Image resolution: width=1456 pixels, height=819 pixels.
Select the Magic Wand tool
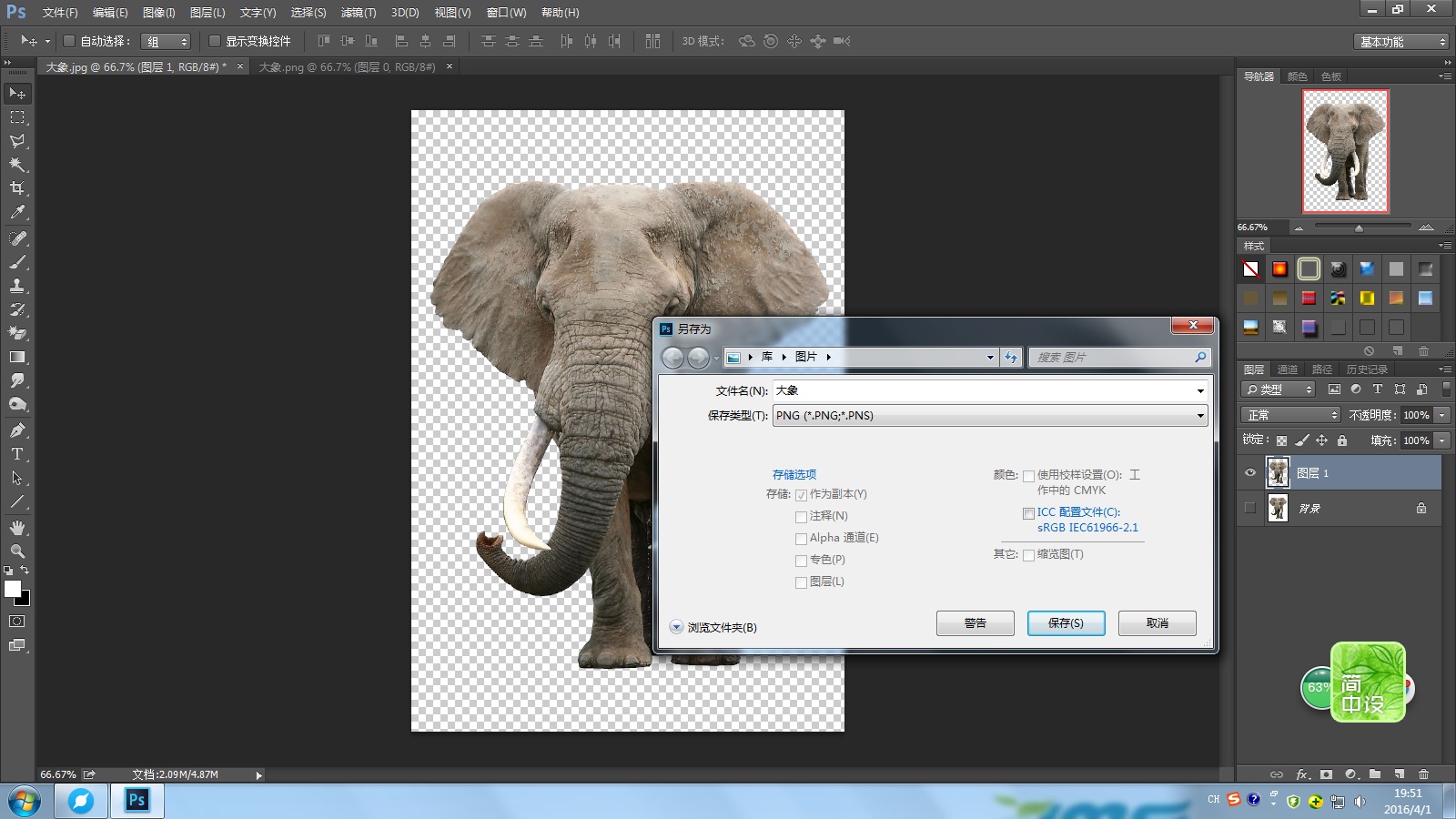pyautogui.click(x=17, y=165)
